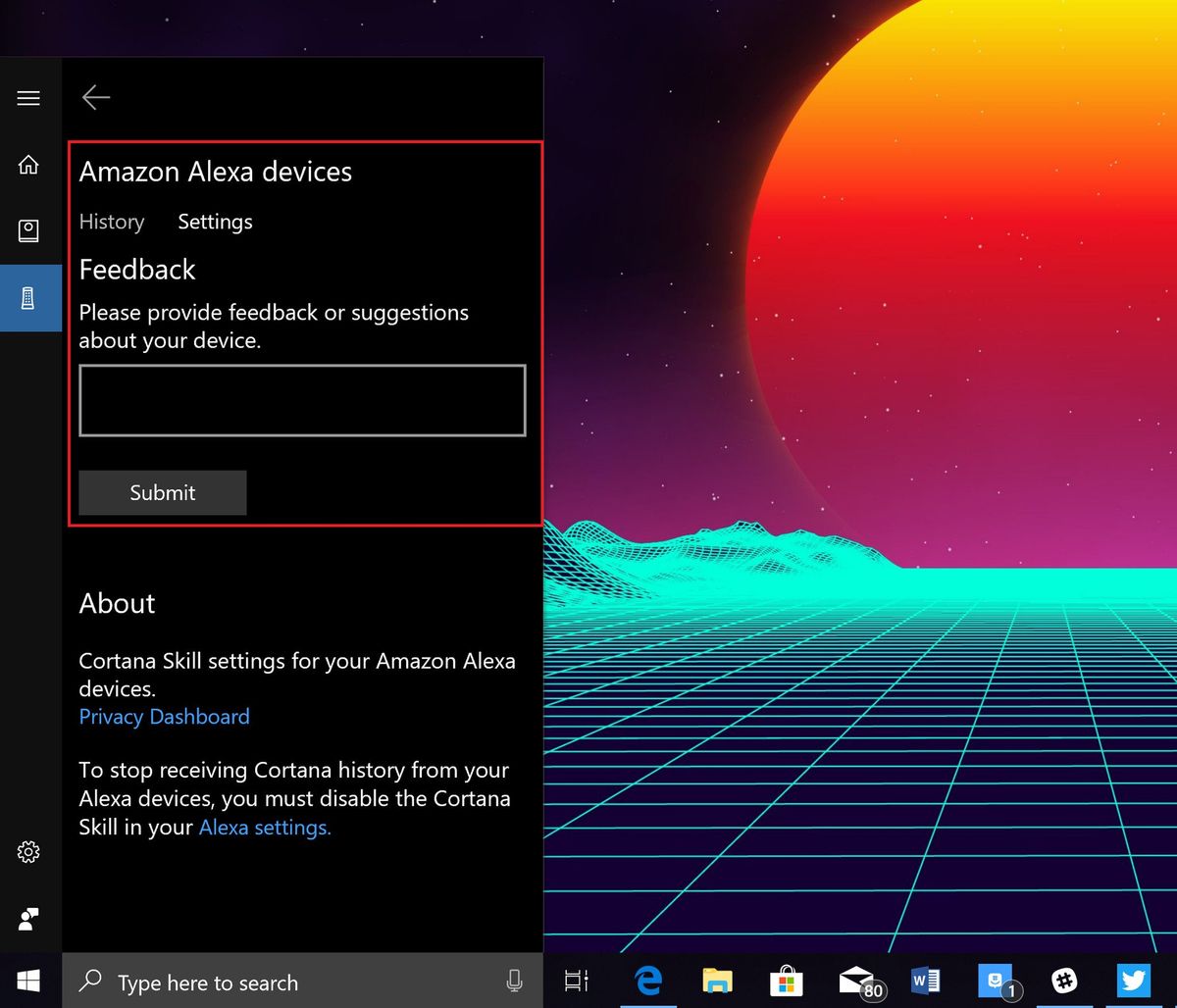Select the Devices section in the sidebar

click(29, 297)
